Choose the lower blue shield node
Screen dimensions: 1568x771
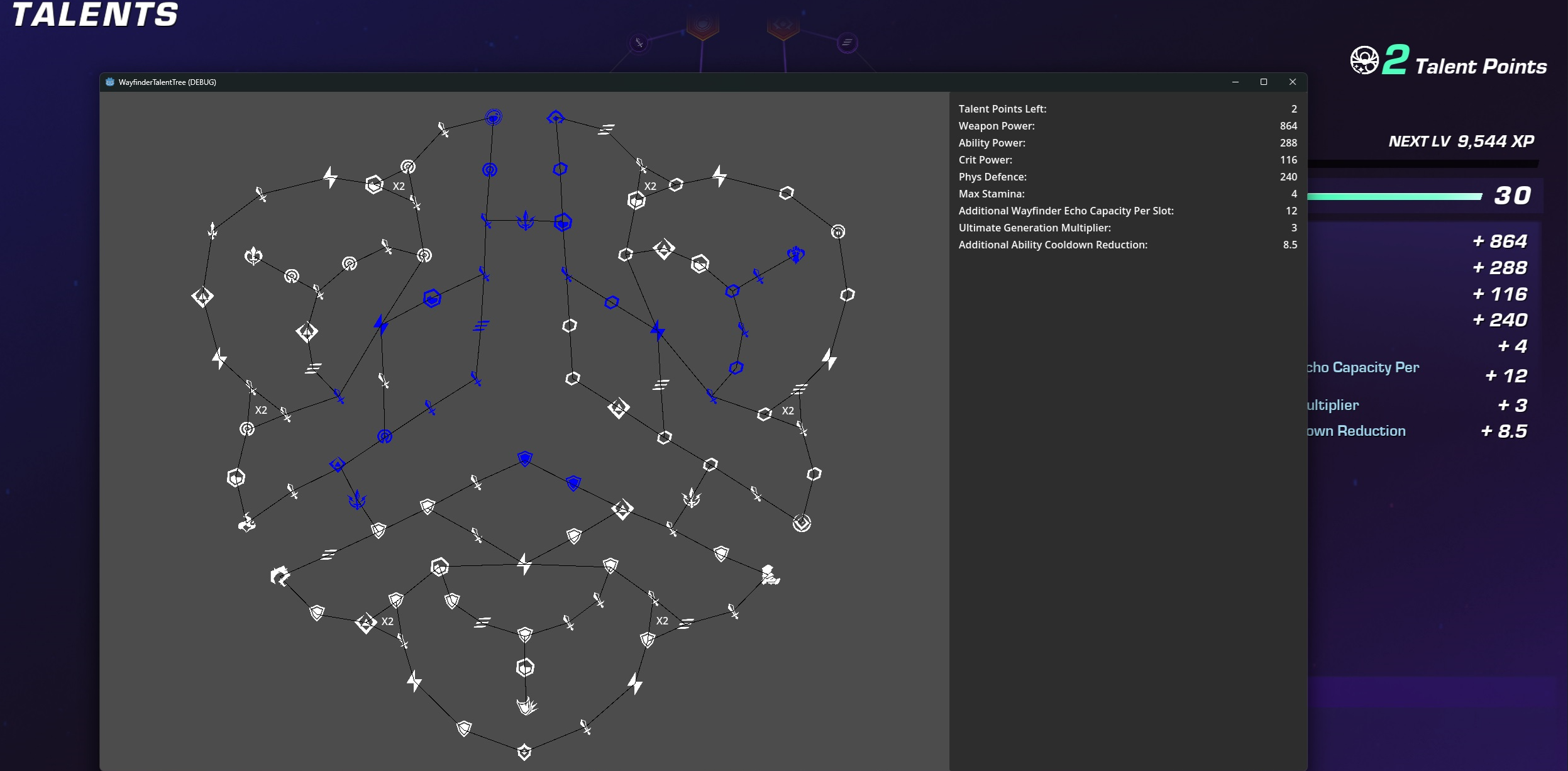(x=573, y=483)
